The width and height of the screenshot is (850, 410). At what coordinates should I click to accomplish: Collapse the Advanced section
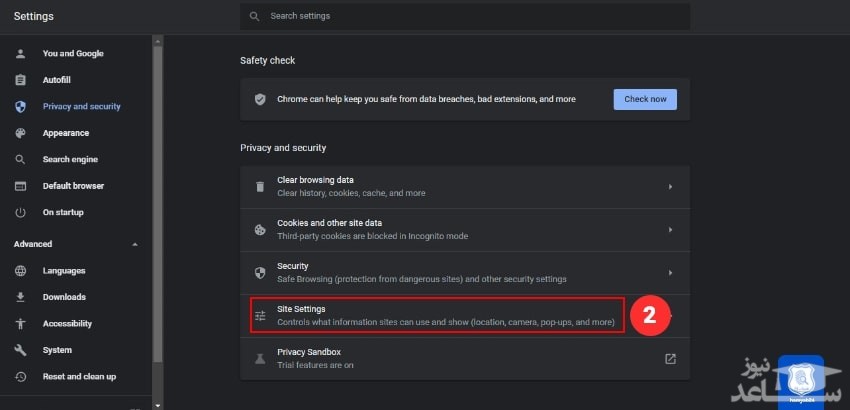135,244
